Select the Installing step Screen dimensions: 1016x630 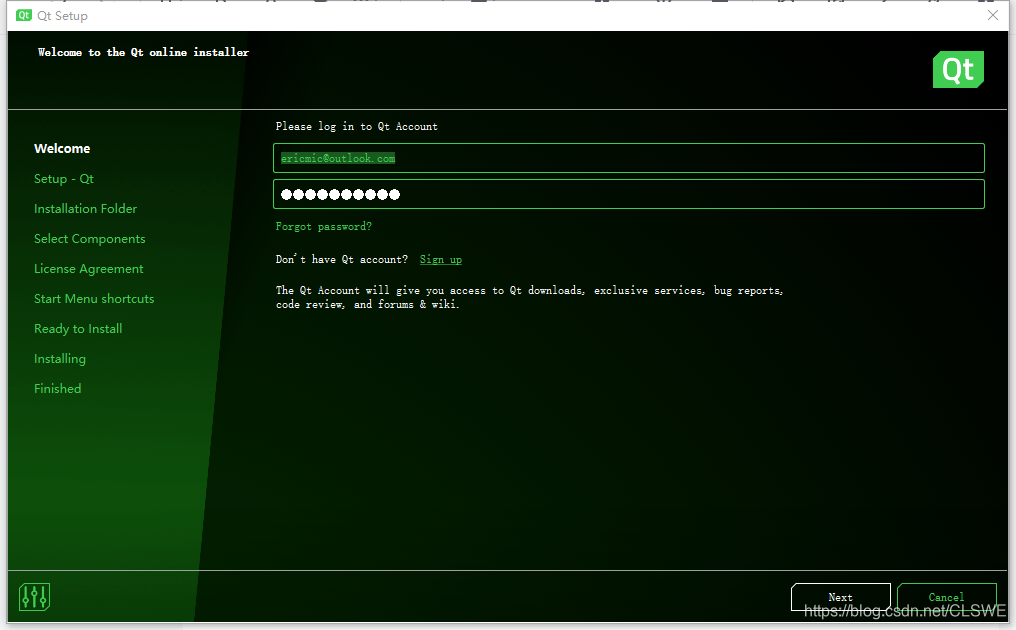tap(60, 358)
